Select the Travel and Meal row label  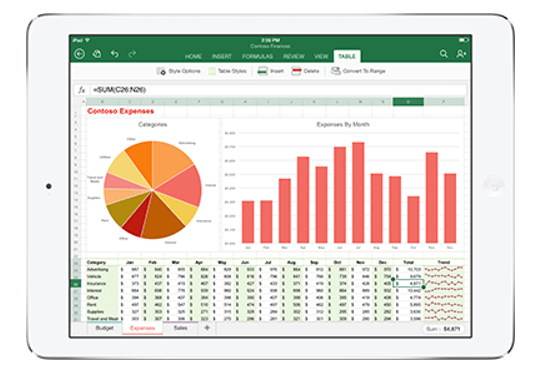coord(103,319)
